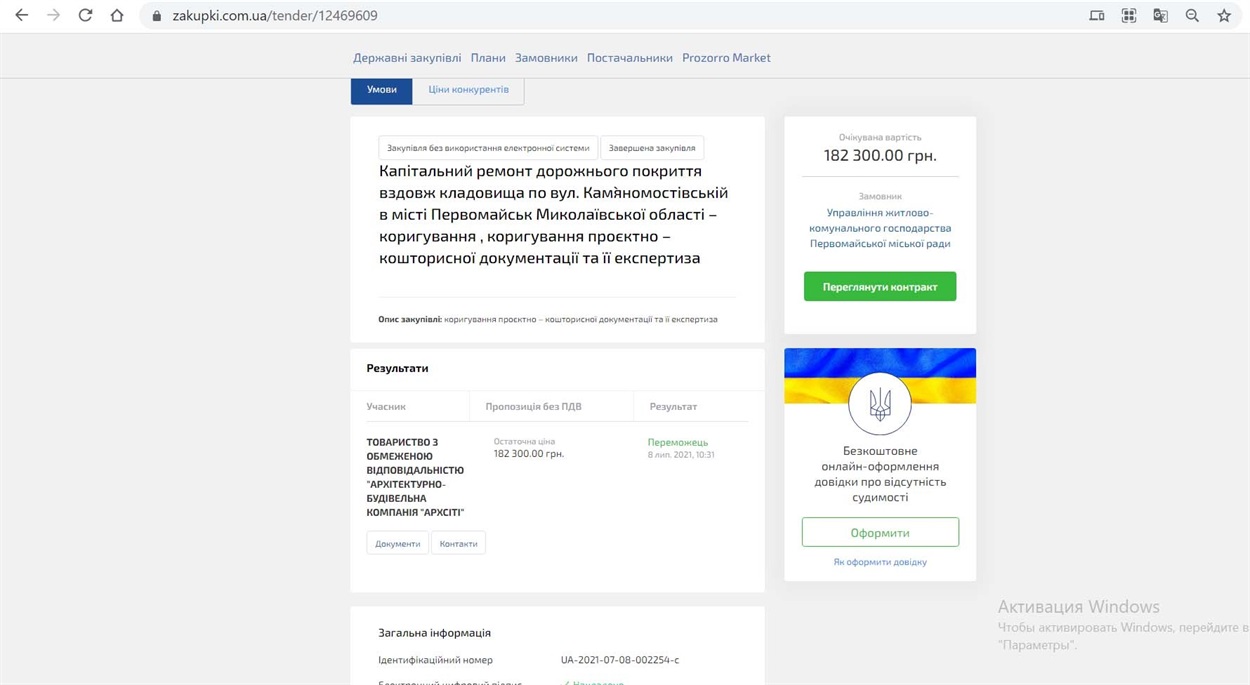Click the Ідентифікаційний номер label
Screen dimensions: 1250x685
click(x=435, y=660)
